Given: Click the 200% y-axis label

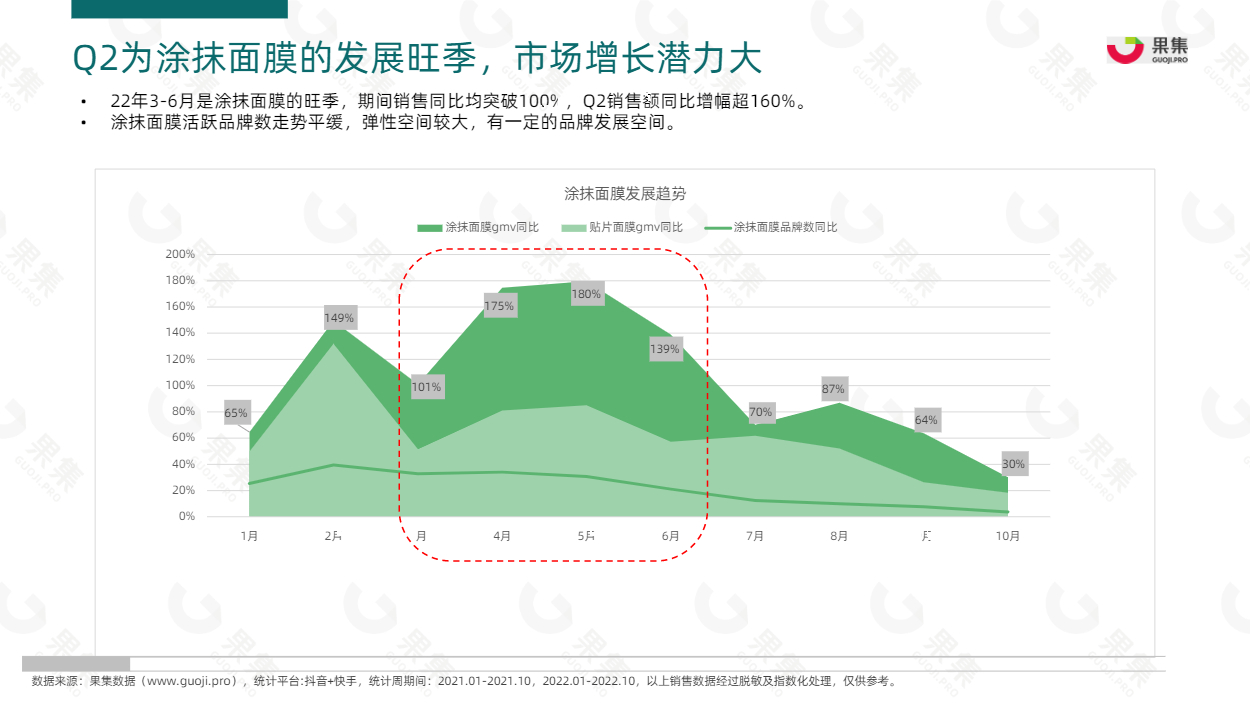Looking at the screenshot, I should click(x=180, y=254).
